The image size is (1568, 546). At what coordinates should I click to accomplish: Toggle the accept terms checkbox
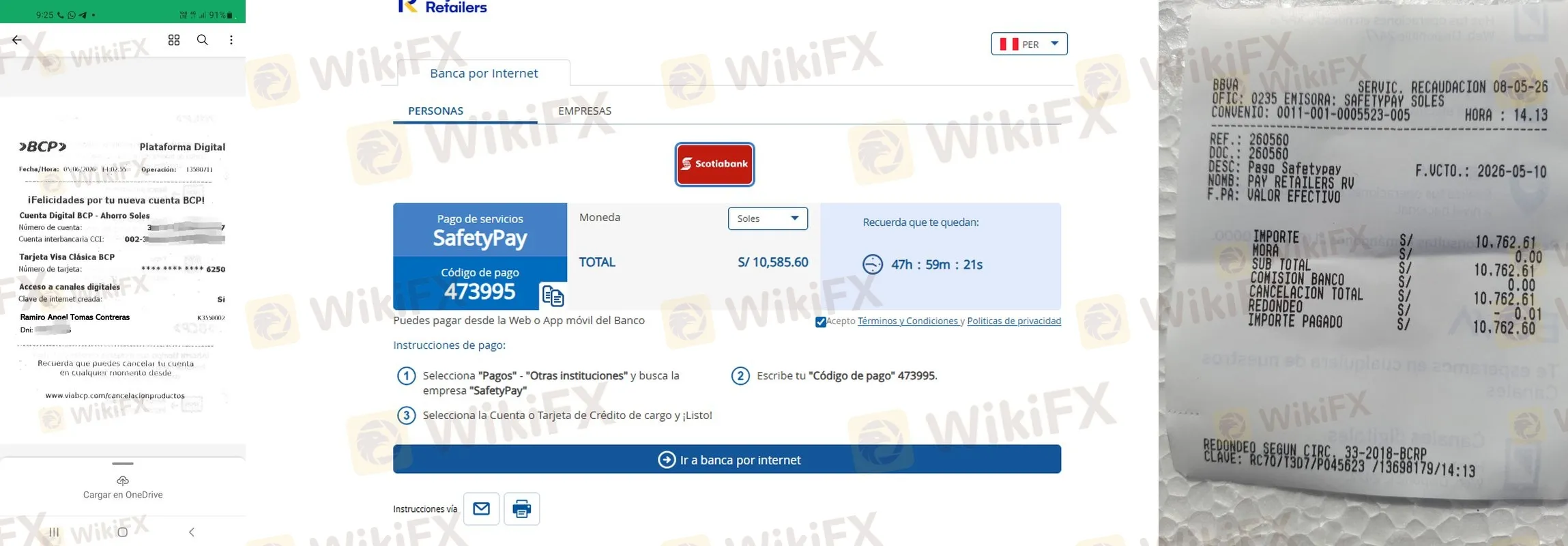[821, 322]
